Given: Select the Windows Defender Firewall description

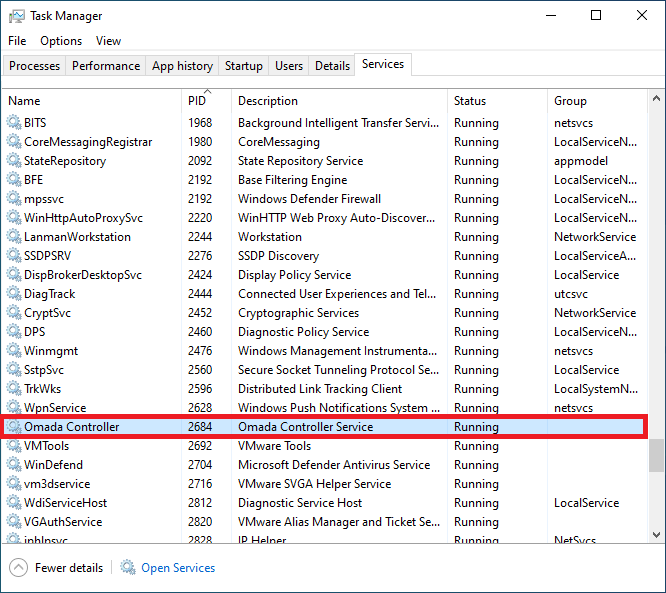Looking at the screenshot, I should coord(309,199).
